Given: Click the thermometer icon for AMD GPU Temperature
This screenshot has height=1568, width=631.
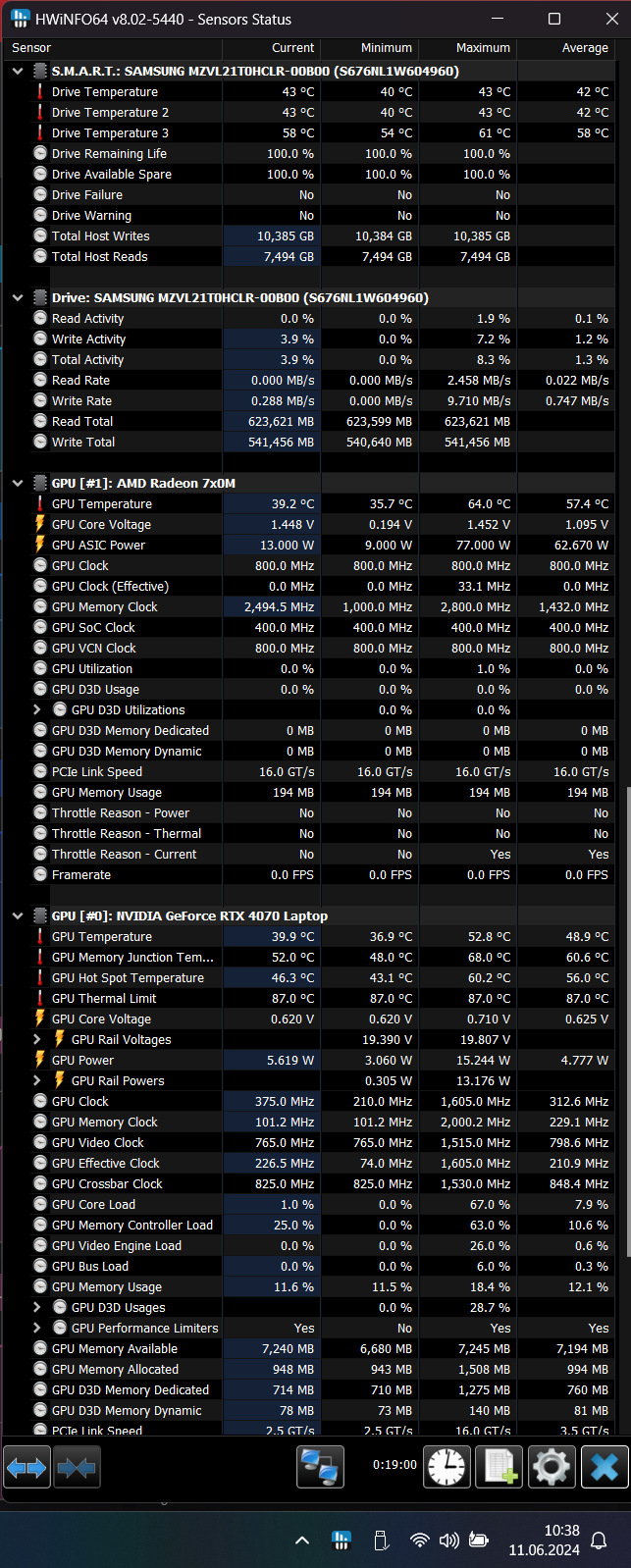Looking at the screenshot, I should coord(40,504).
